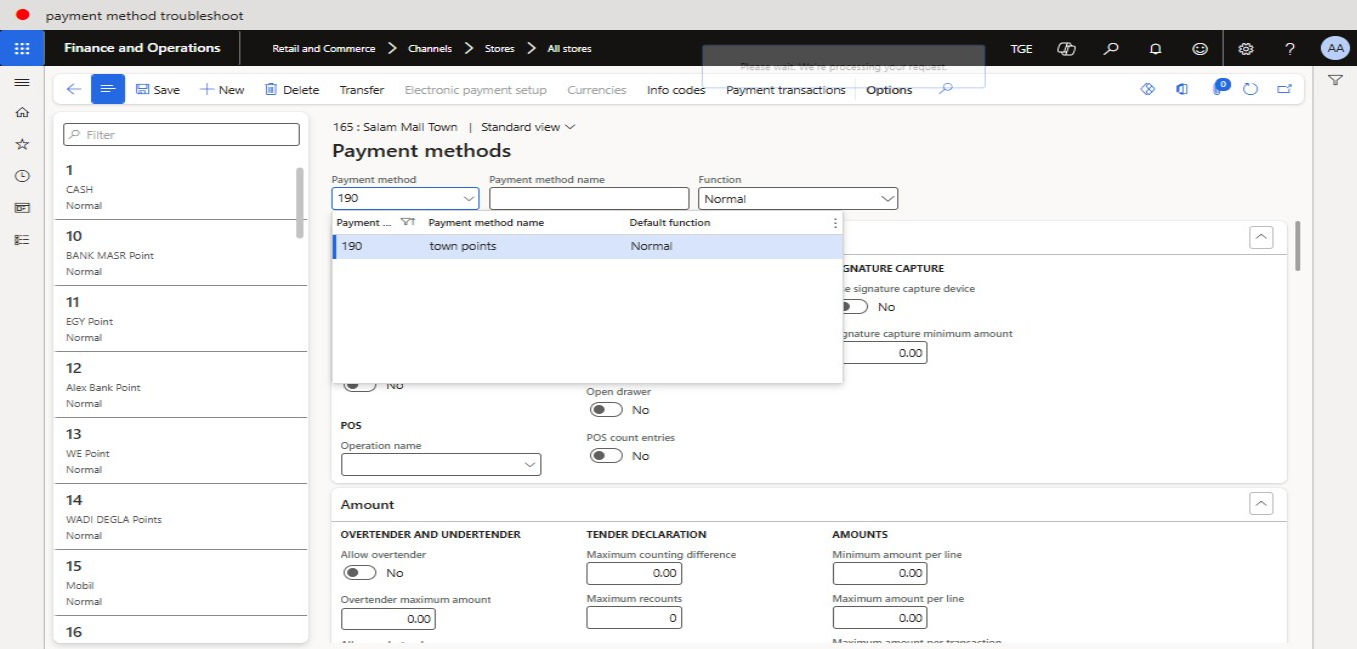Image resolution: width=1357 pixels, height=649 pixels.
Task: Go to the Home dashboard icon
Action: 22,113
